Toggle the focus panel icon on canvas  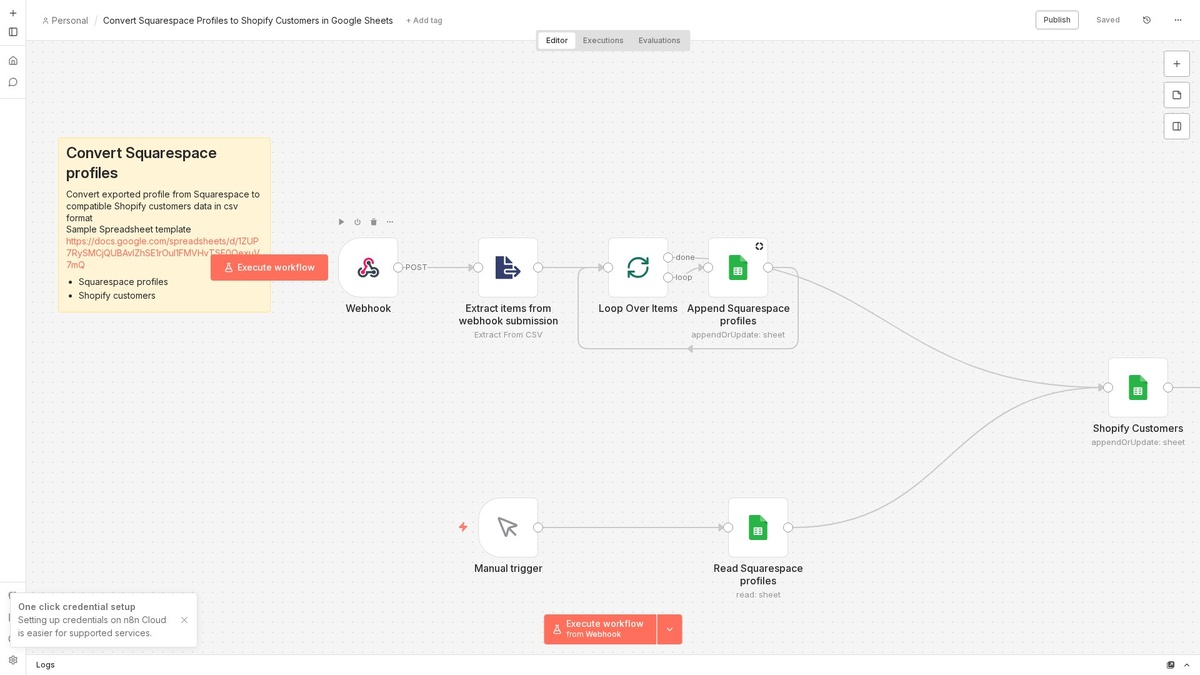click(1177, 126)
